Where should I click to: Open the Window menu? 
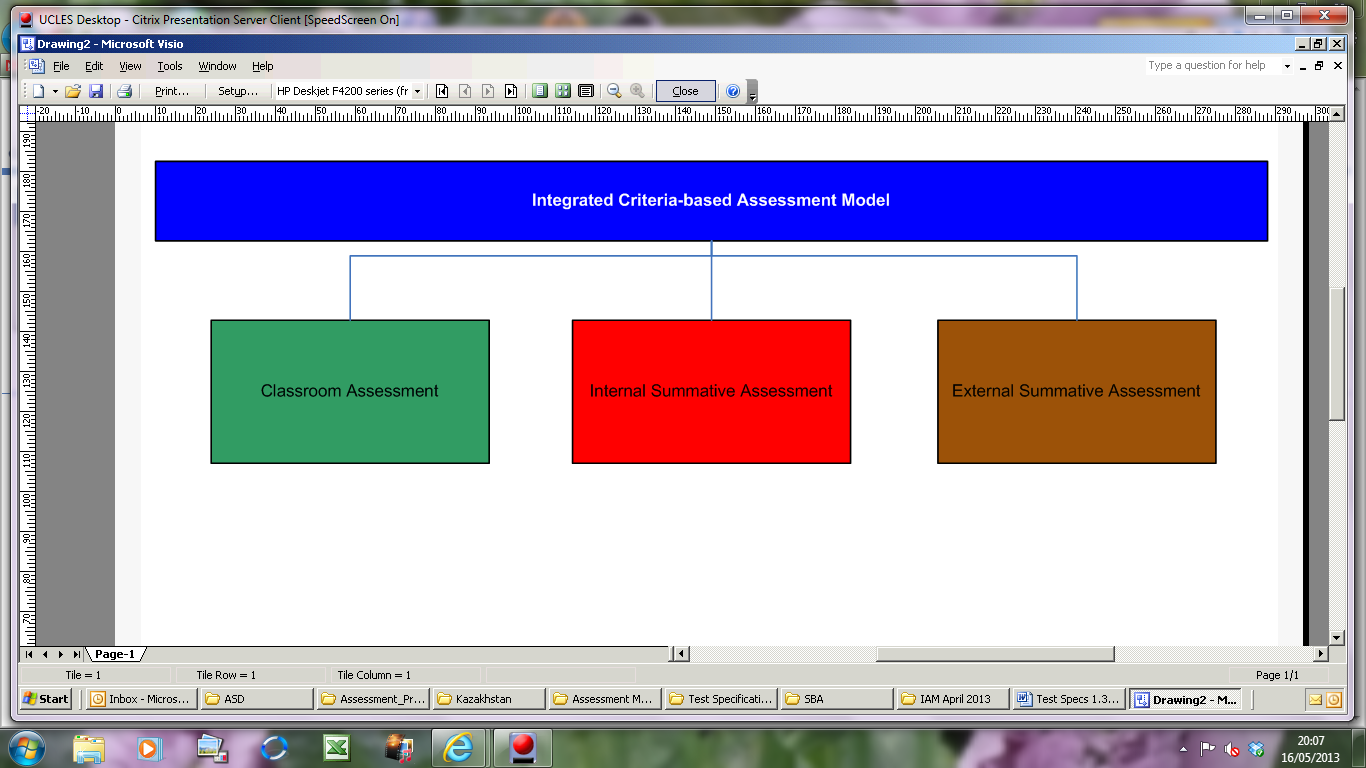point(217,66)
